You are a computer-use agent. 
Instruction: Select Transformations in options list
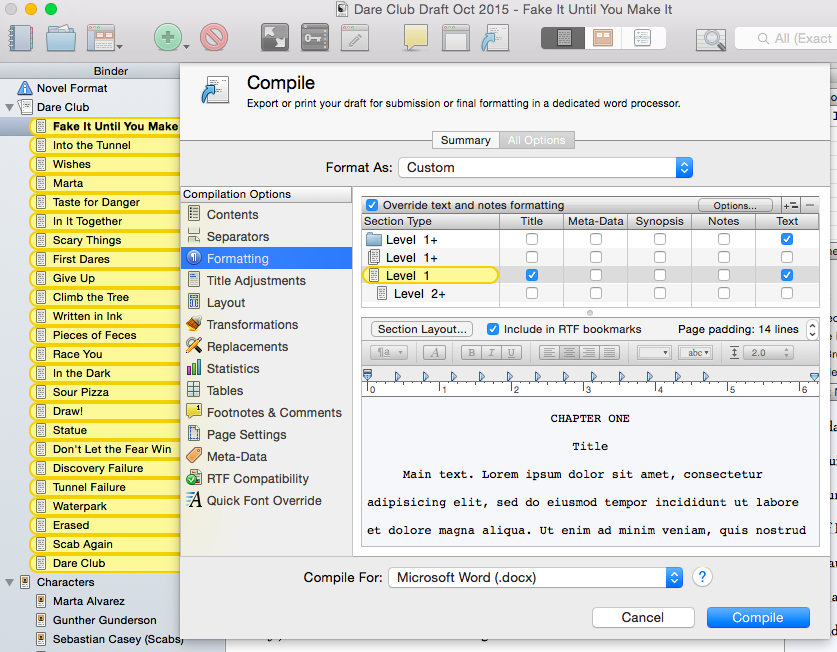(x=252, y=325)
